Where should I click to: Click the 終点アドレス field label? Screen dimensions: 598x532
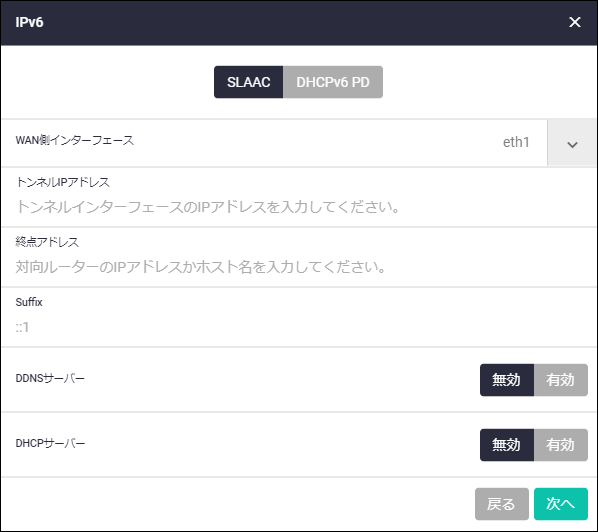(47, 242)
